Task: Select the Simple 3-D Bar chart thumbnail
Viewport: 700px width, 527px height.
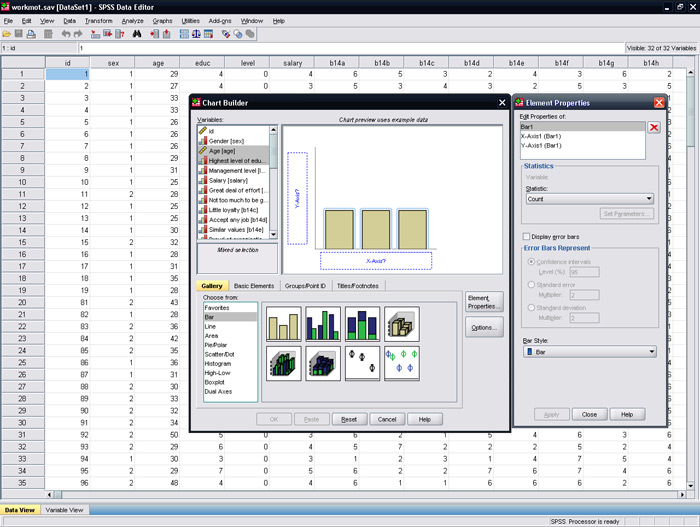Action: point(401,324)
